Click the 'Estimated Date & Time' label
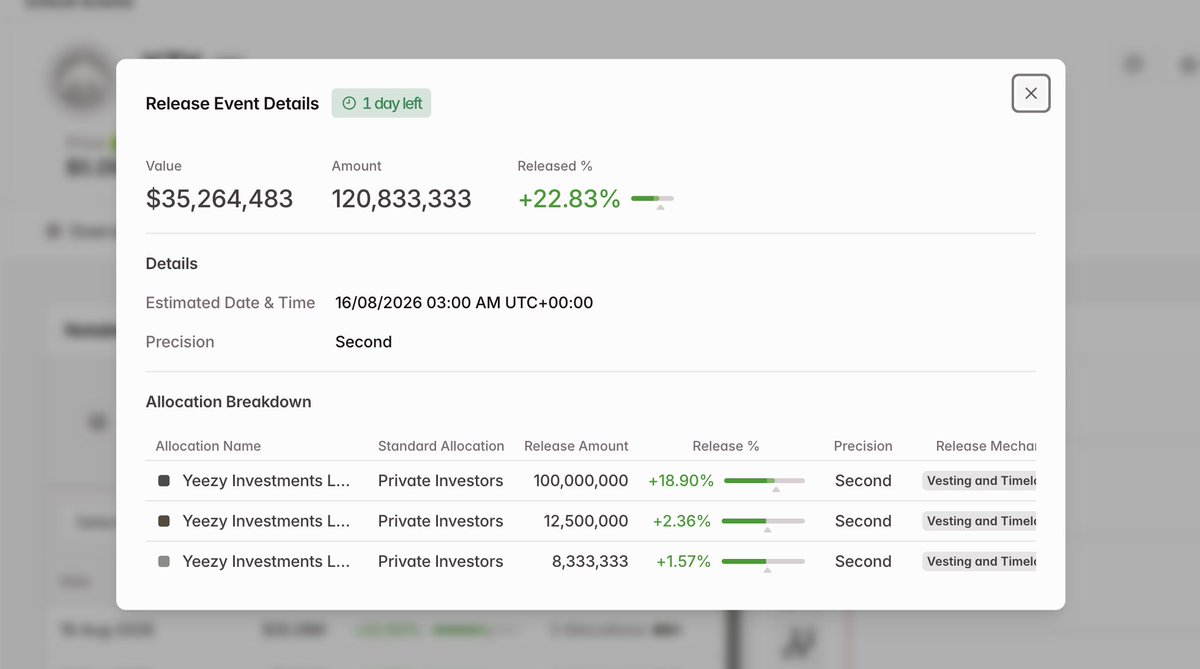The image size is (1200, 669). pyautogui.click(x=231, y=303)
